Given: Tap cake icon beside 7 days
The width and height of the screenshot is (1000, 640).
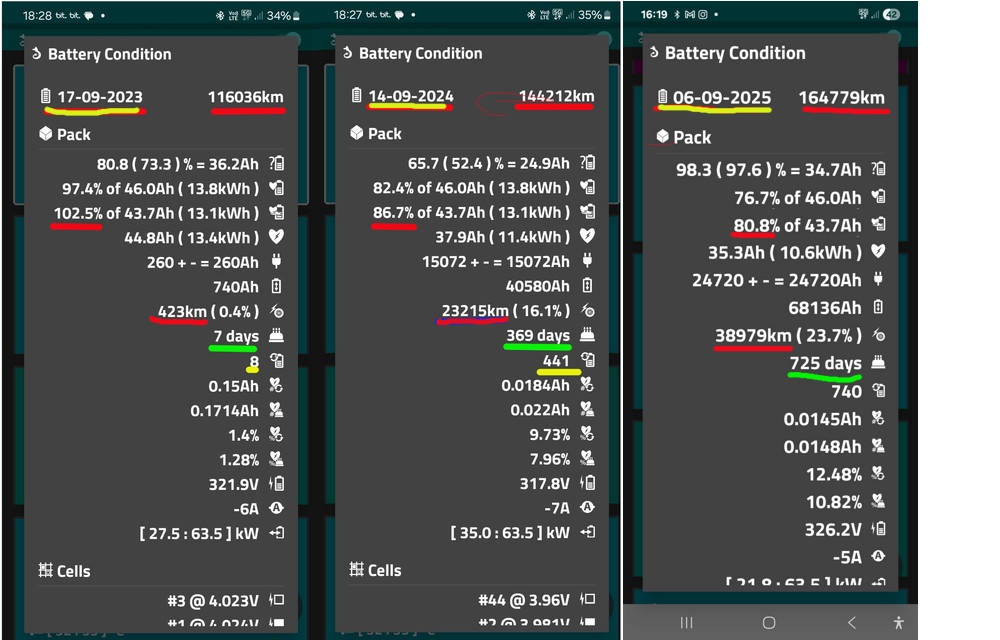Looking at the screenshot, I should pyautogui.click(x=276, y=335).
